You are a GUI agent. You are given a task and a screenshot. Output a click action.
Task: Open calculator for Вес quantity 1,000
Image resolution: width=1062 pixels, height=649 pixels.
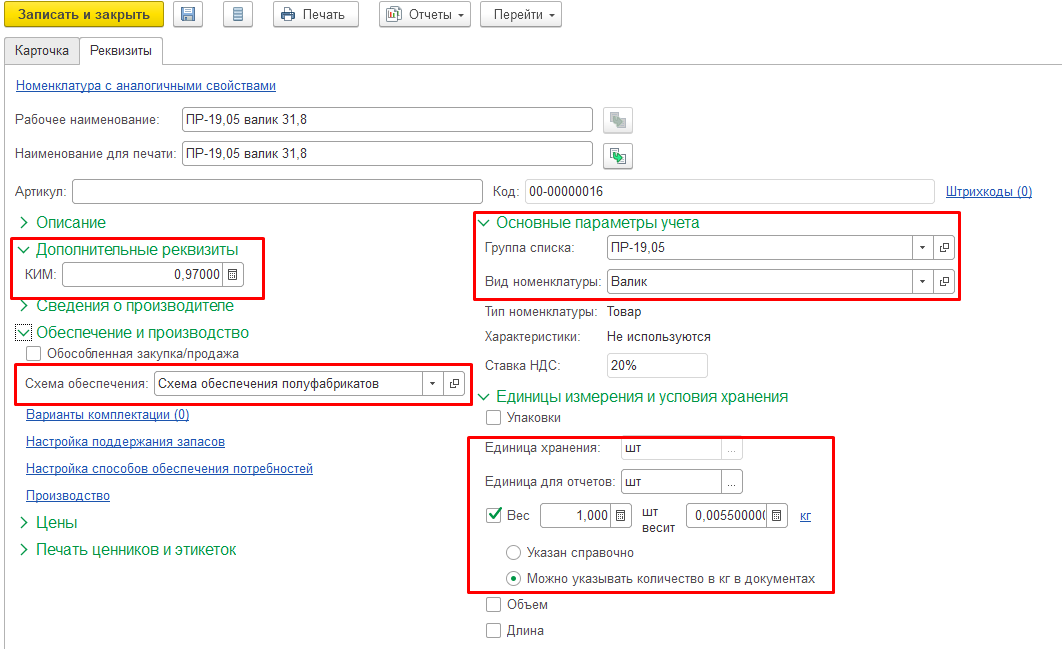coord(620,516)
